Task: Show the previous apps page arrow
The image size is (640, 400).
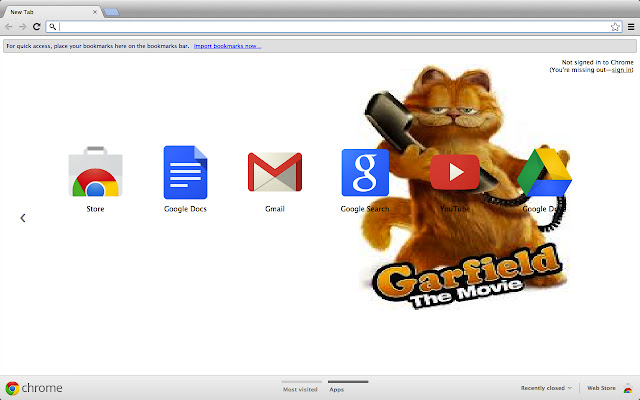Action: coord(23,218)
